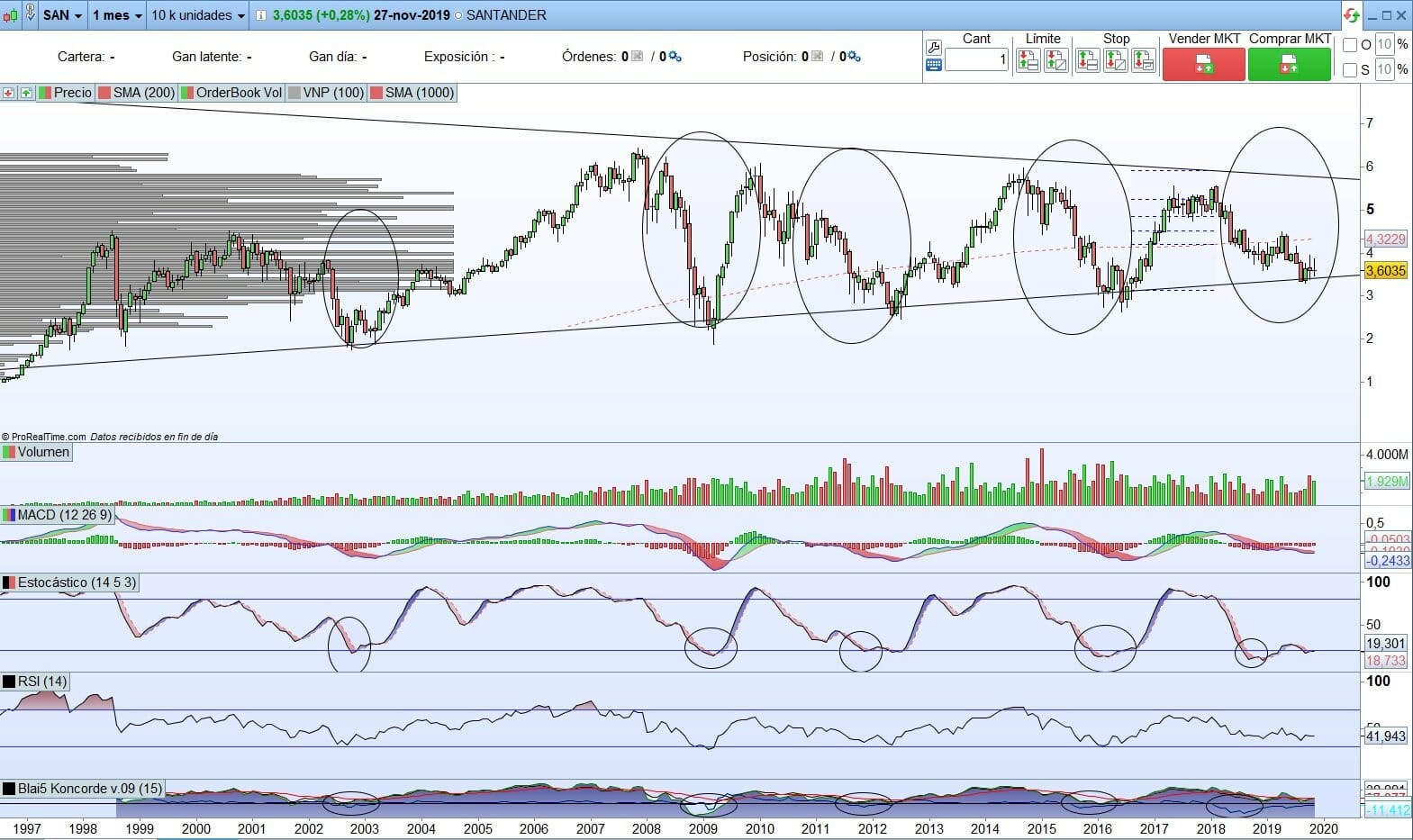This screenshot has width=1413, height=840.
Task: Click the position settings gear icon
Action: [855, 57]
